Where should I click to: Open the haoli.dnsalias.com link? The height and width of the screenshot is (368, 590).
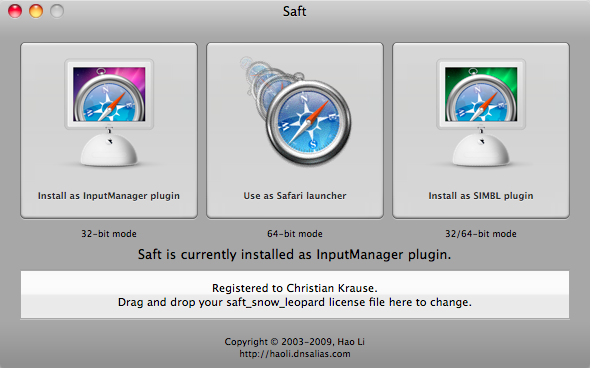[295, 354]
